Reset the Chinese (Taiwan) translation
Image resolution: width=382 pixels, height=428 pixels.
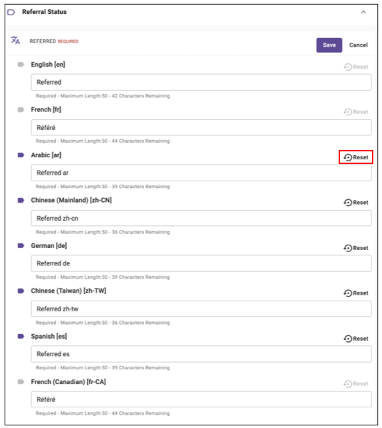coord(356,293)
